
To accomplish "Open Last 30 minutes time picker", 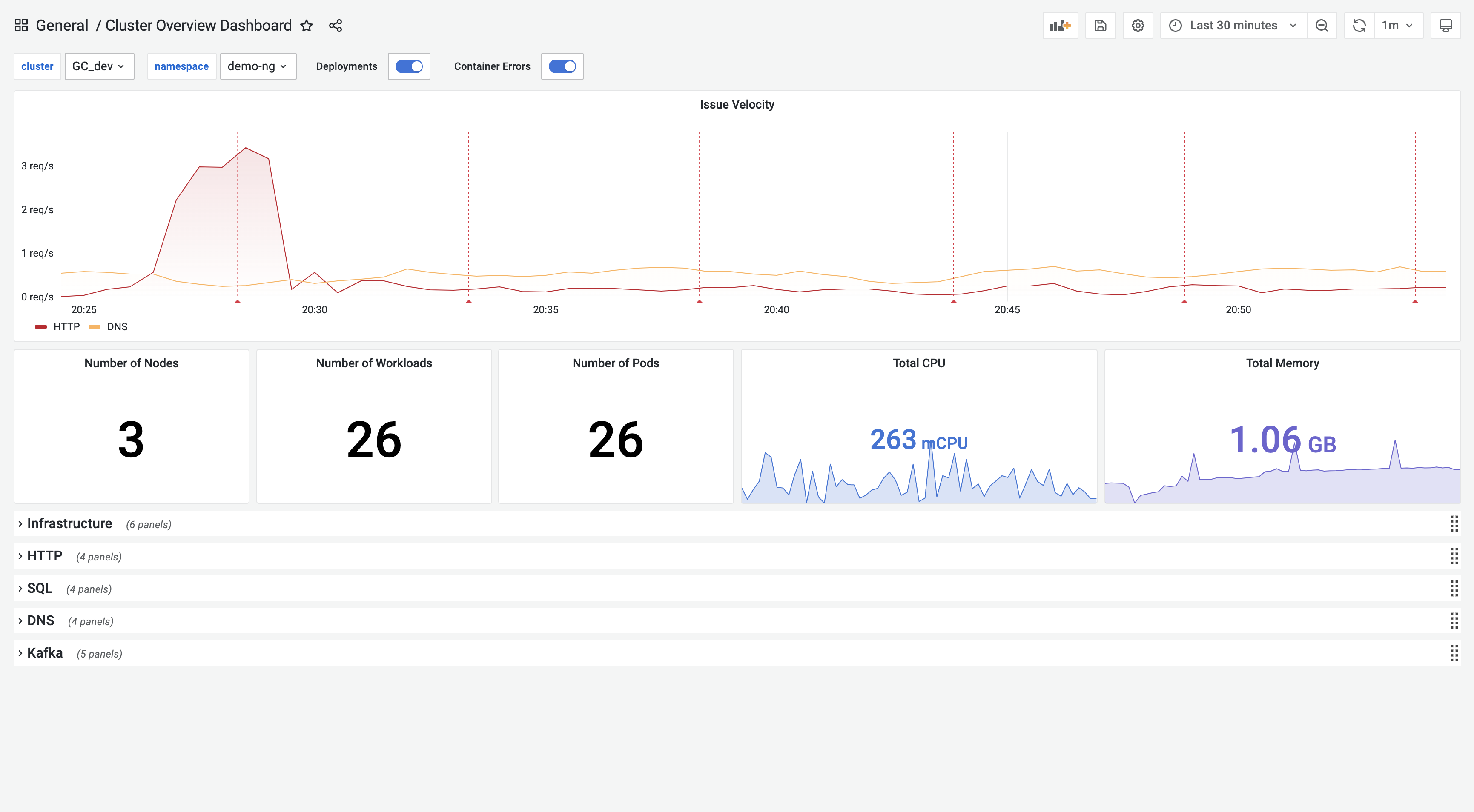I will (x=1233, y=26).
